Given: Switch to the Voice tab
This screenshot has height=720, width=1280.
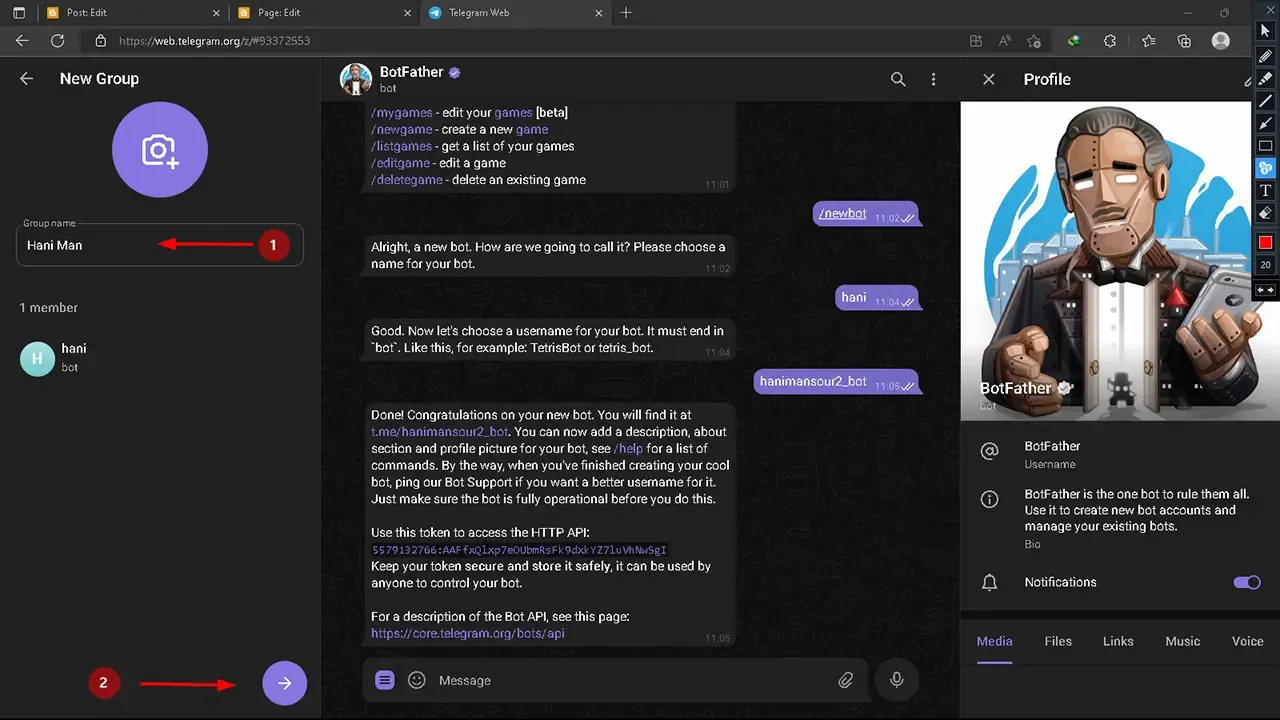Looking at the screenshot, I should 1248,641.
